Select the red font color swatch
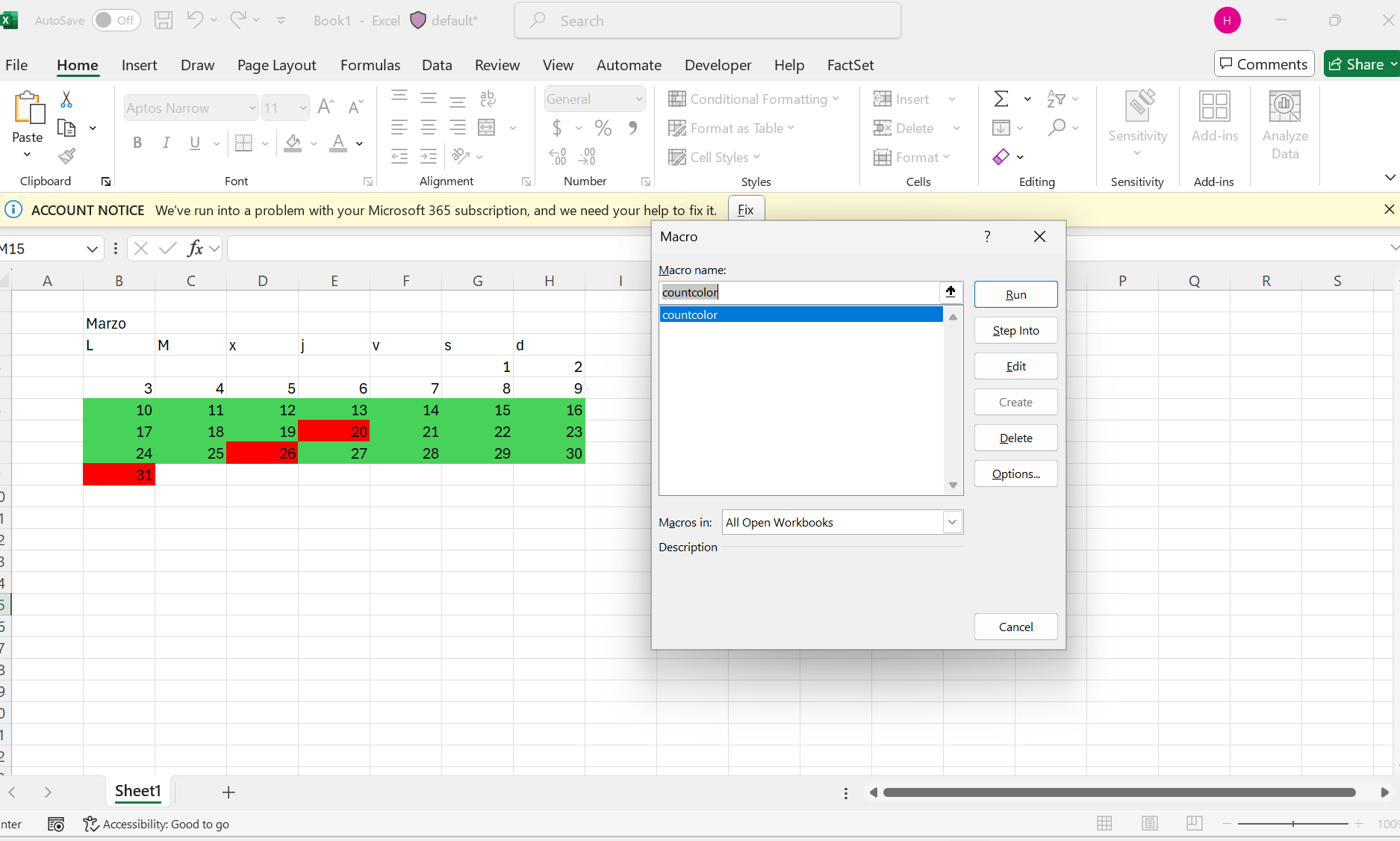The width and height of the screenshot is (1400, 841). [337, 145]
